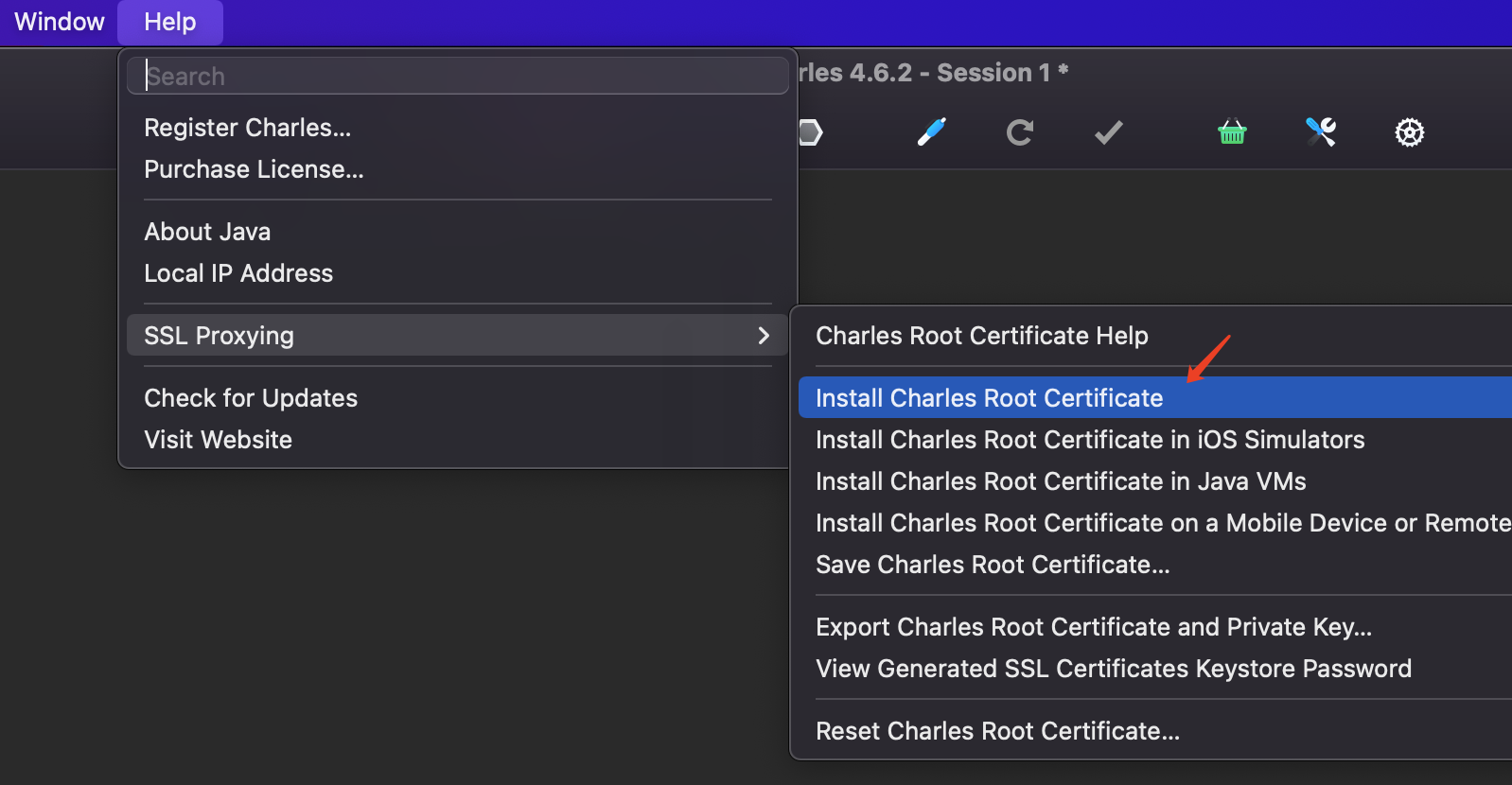Open the Settings gear icon

click(1410, 132)
